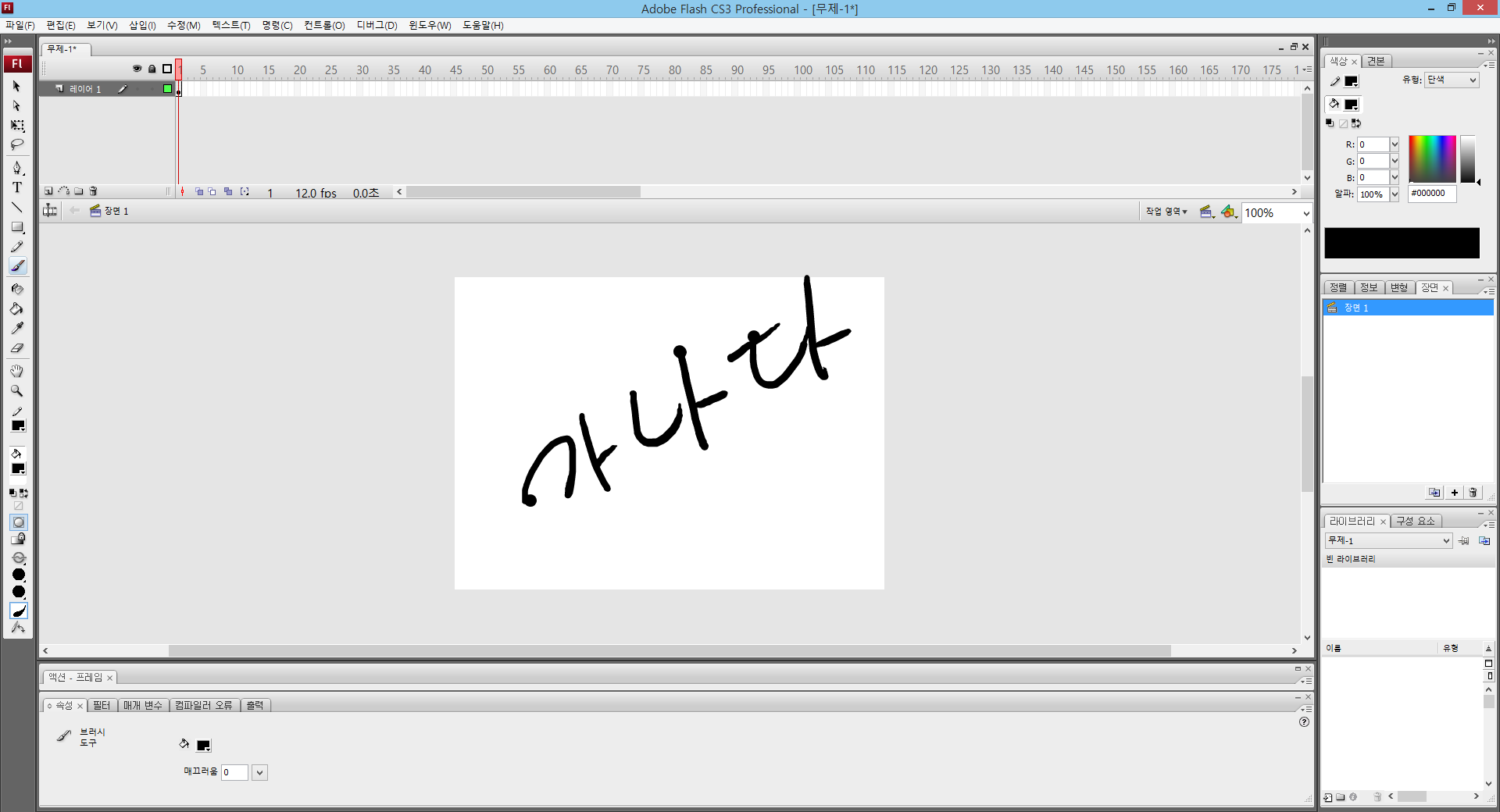
Task: Select the Pencil tool
Action: click(x=17, y=247)
